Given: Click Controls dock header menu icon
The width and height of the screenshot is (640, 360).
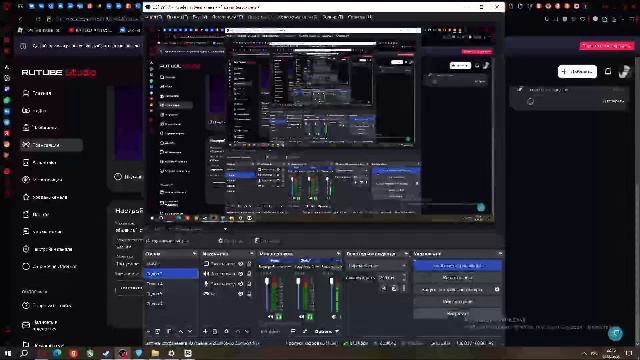Looking at the screenshot, I should coord(500,253).
